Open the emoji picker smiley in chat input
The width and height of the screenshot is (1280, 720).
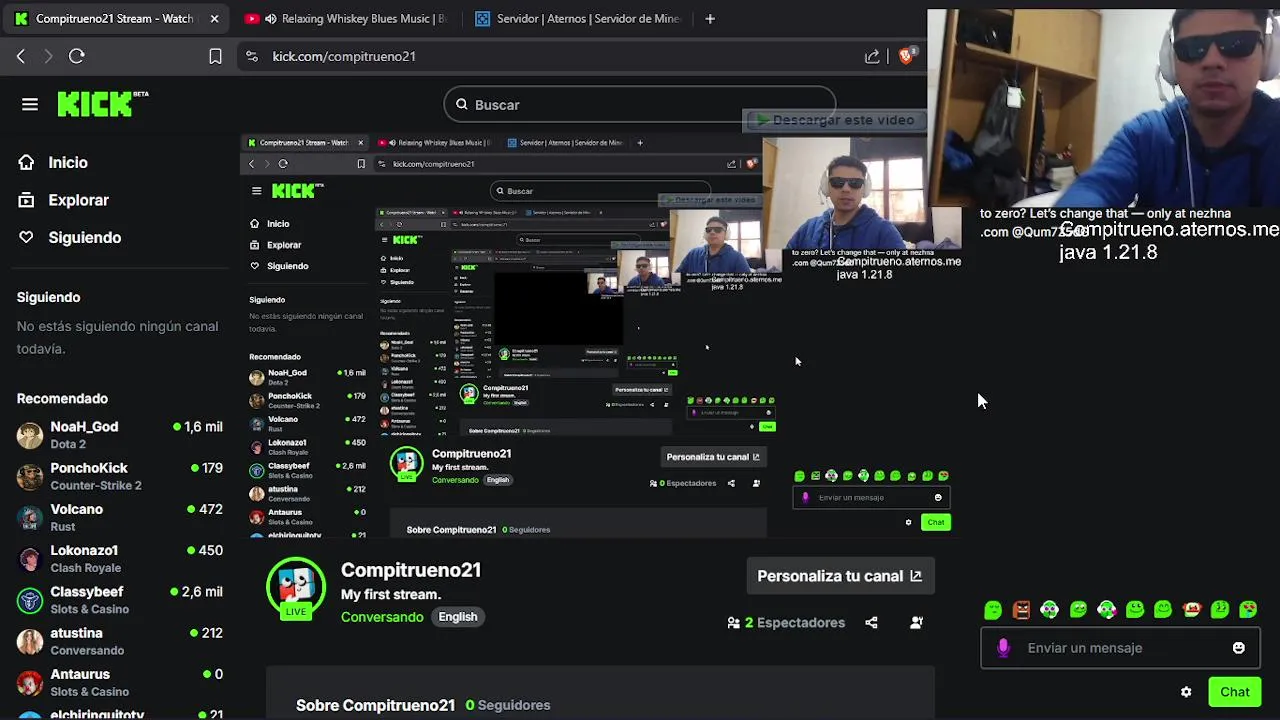click(x=1238, y=648)
